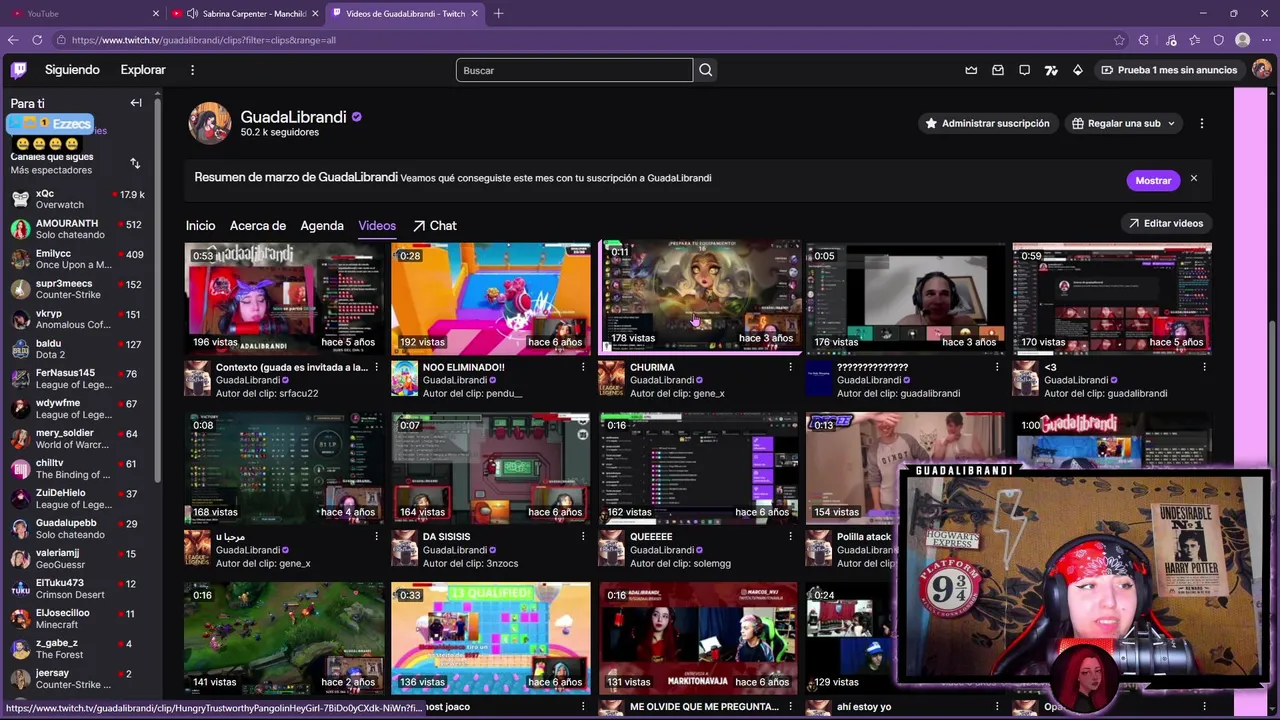
Task: Open the Contexto clip thumbnail
Action: pyautogui.click(x=284, y=298)
